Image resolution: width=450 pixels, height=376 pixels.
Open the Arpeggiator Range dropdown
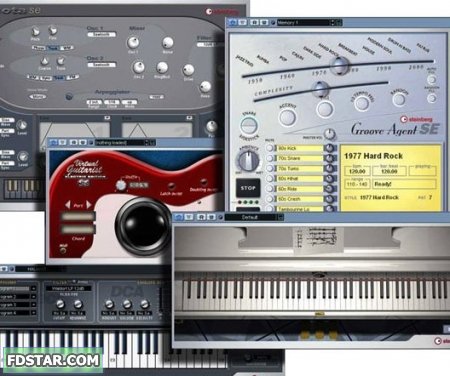[94, 102]
